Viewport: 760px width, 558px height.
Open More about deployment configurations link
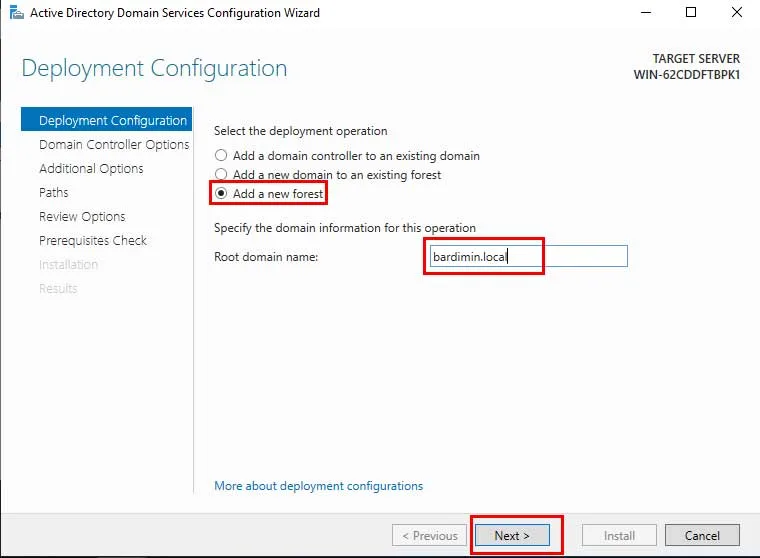point(318,486)
